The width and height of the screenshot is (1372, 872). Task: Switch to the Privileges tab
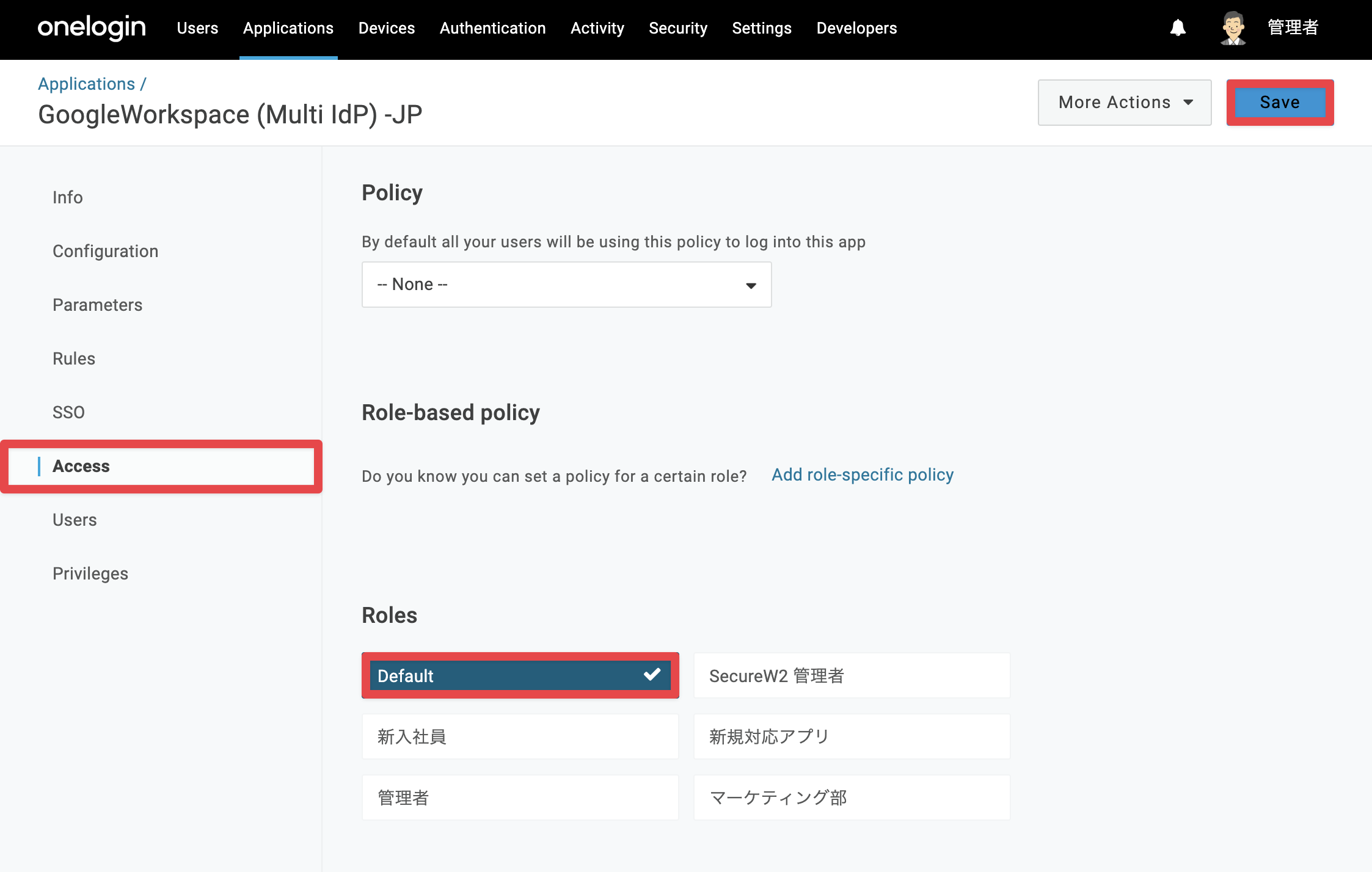(x=90, y=573)
